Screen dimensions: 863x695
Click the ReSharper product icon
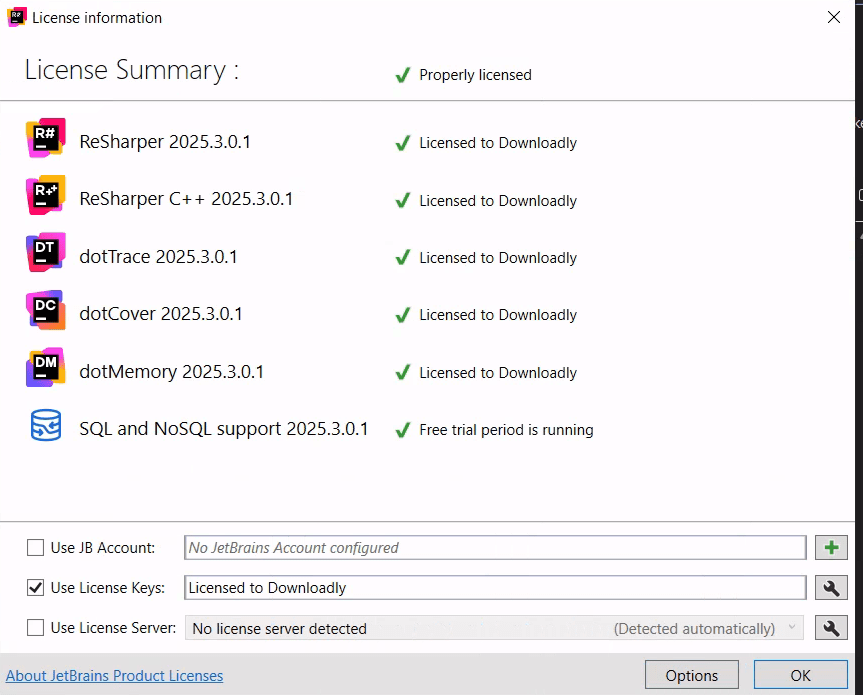(45, 138)
